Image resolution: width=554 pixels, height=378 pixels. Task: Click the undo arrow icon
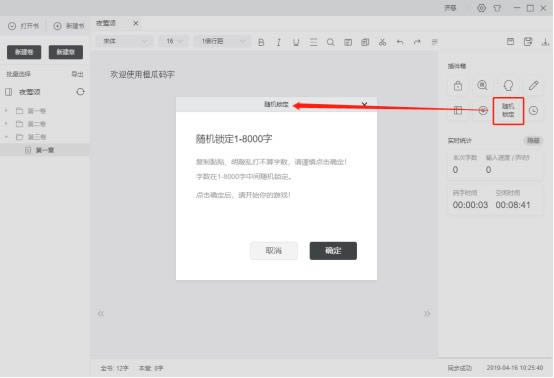coord(400,42)
